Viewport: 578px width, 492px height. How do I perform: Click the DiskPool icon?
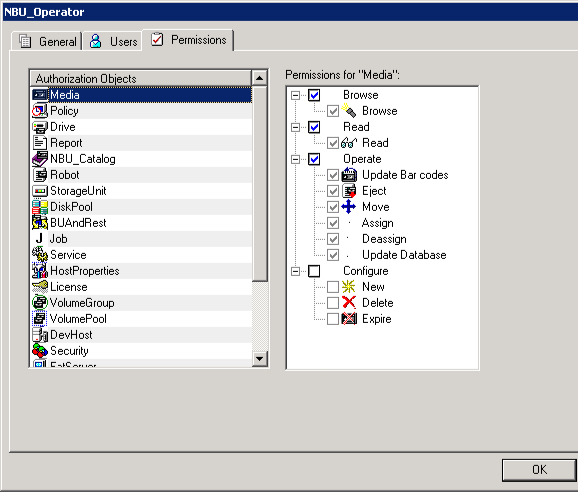tap(39, 207)
